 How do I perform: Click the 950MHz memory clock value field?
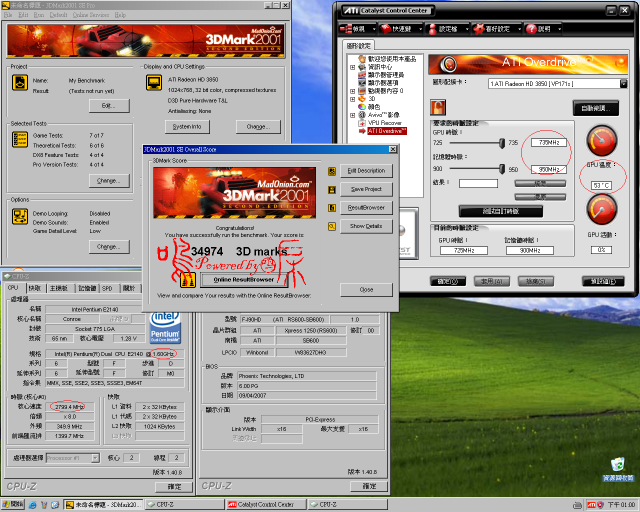click(549, 169)
